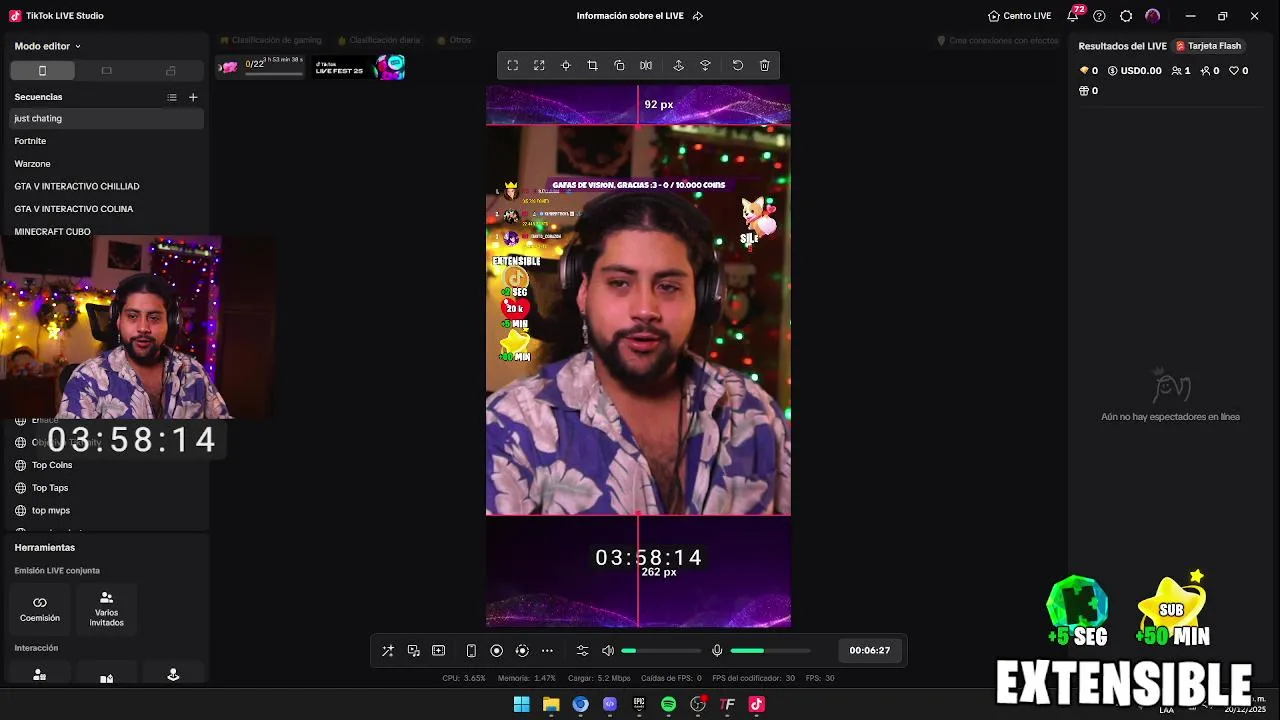Open Windows Start menu

pos(521,704)
